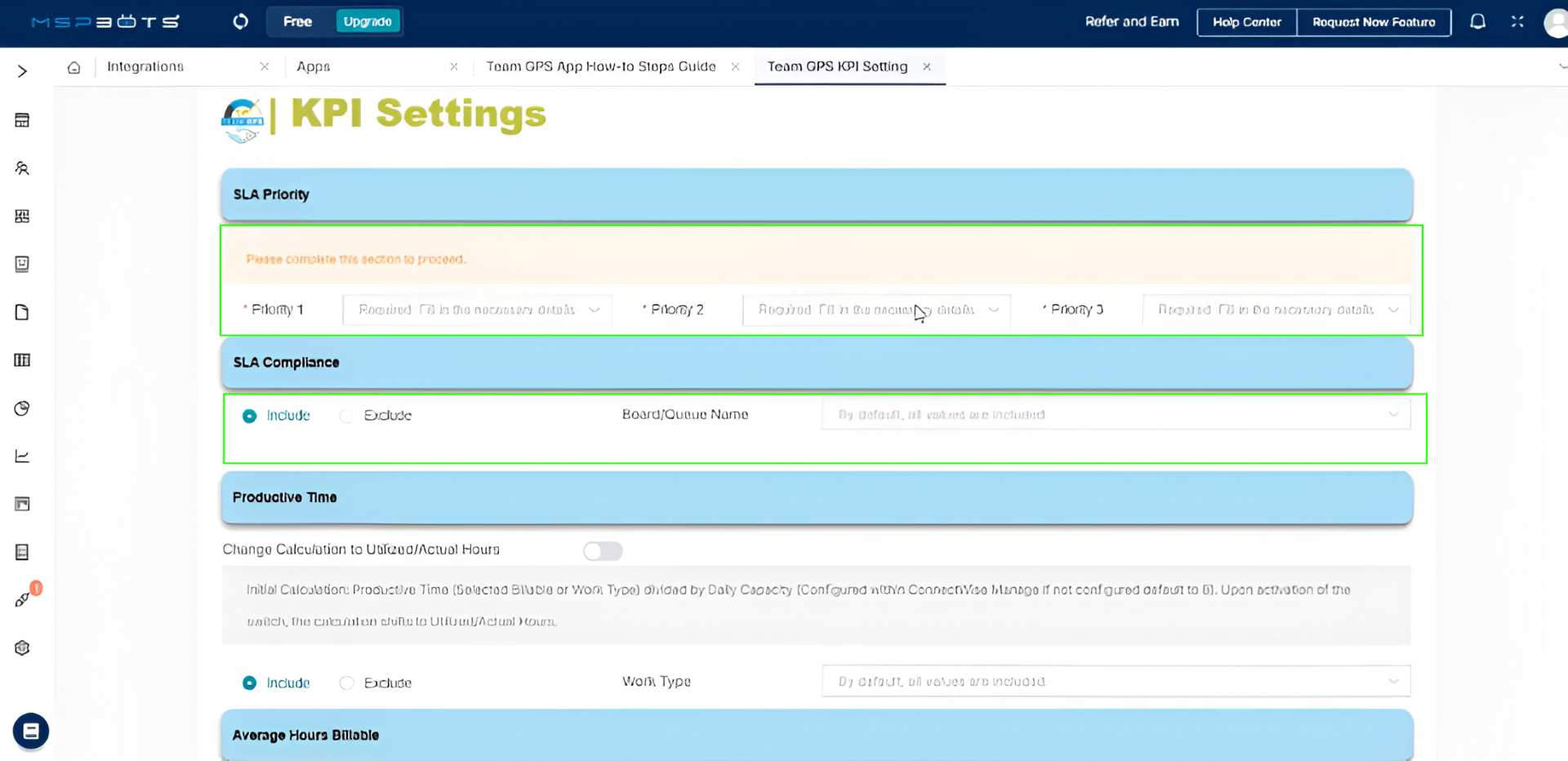This screenshot has width=1568, height=761.
Task: Expand the tab overflow chevron at the far right
Action: [x=1562, y=67]
